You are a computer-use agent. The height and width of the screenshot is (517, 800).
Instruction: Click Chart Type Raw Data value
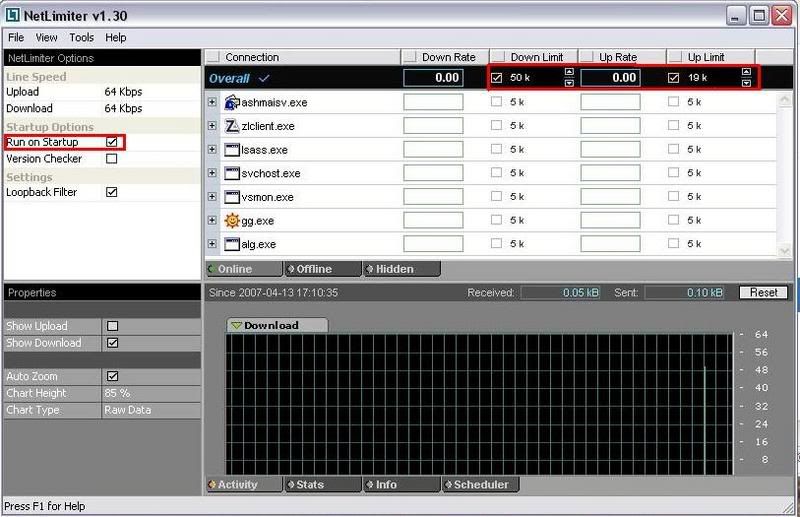click(128, 410)
